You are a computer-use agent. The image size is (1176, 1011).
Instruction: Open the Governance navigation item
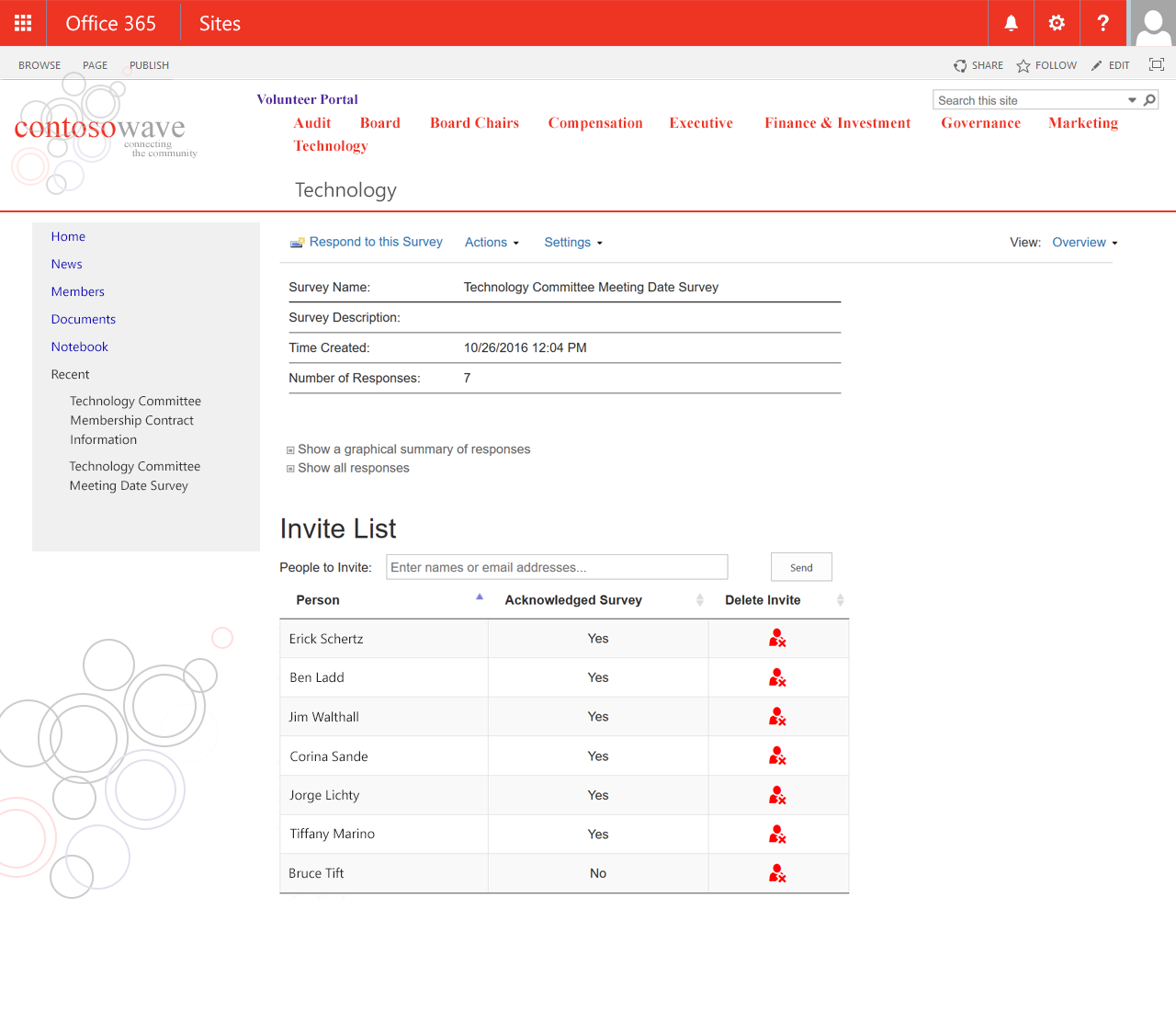pos(980,123)
